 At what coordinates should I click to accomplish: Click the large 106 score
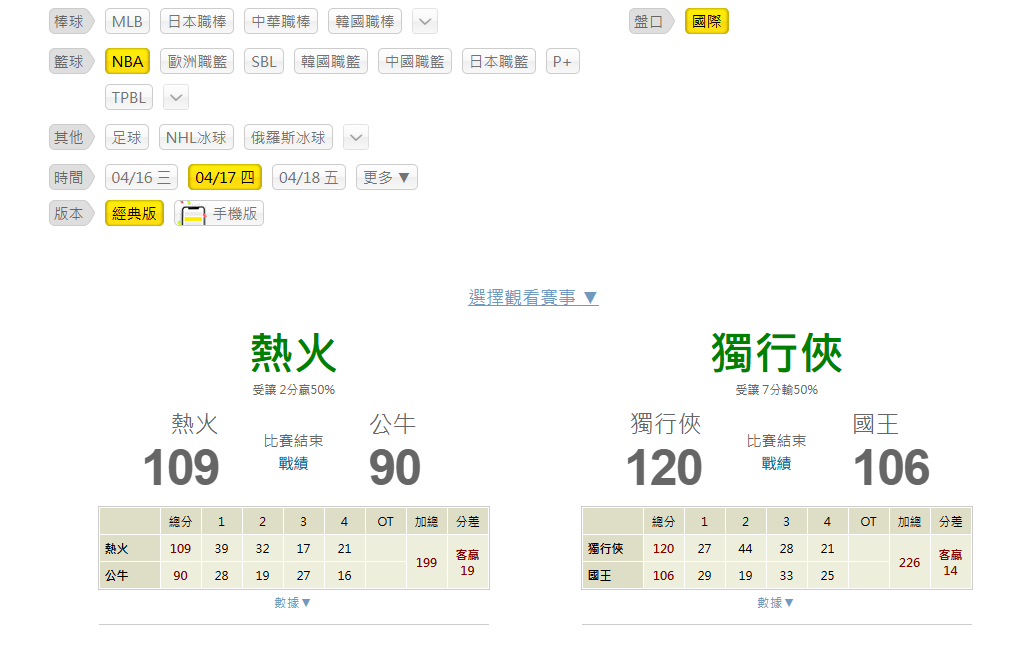coord(892,467)
